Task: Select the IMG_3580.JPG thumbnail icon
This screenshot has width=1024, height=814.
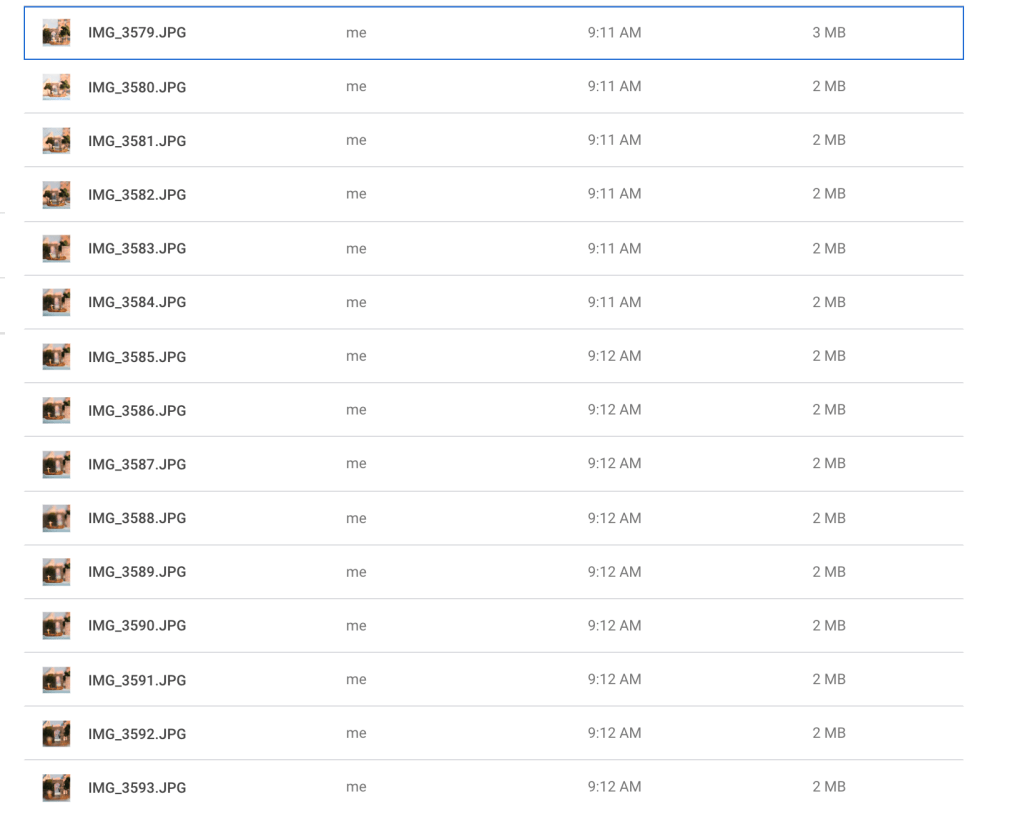Action: pyautogui.click(x=56, y=87)
